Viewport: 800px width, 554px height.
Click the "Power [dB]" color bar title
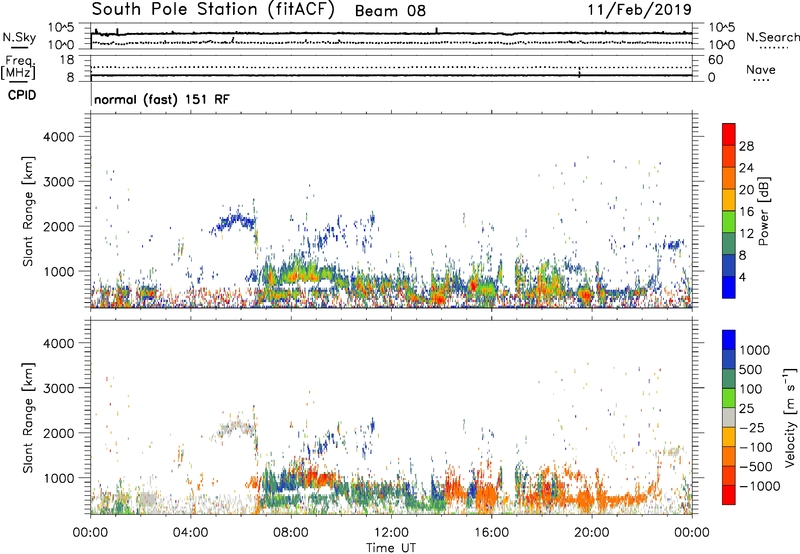click(763, 211)
